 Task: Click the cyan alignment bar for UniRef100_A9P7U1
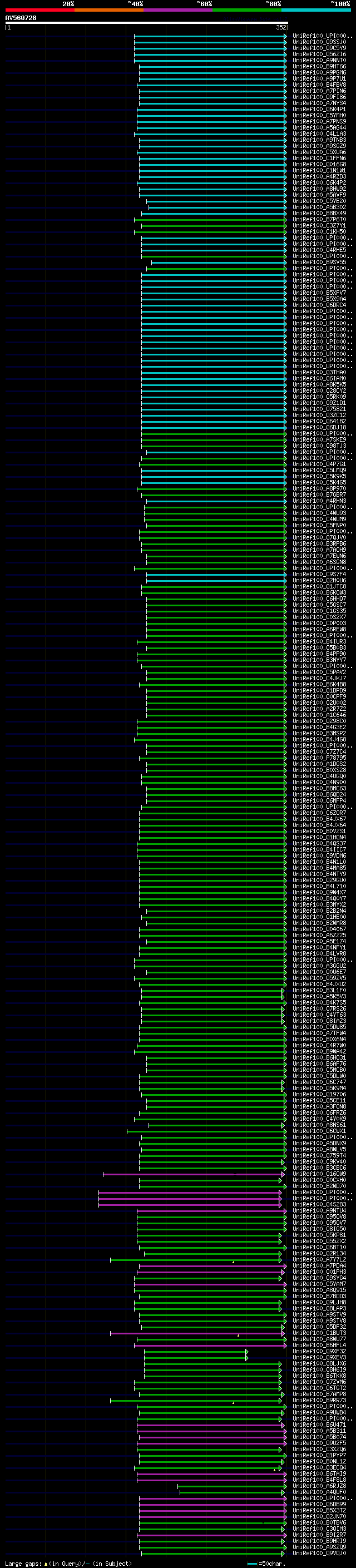point(212,78)
